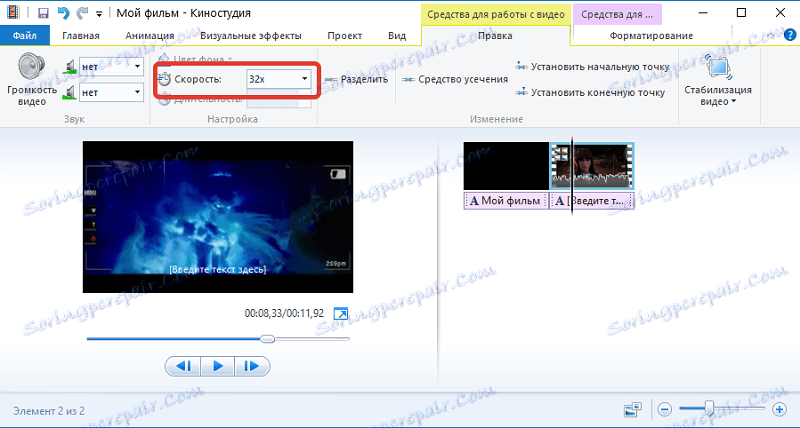The height and width of the screenshot is (428, 800).
Task: Select the Форматирование tab
Action: [x=651, y=36]
